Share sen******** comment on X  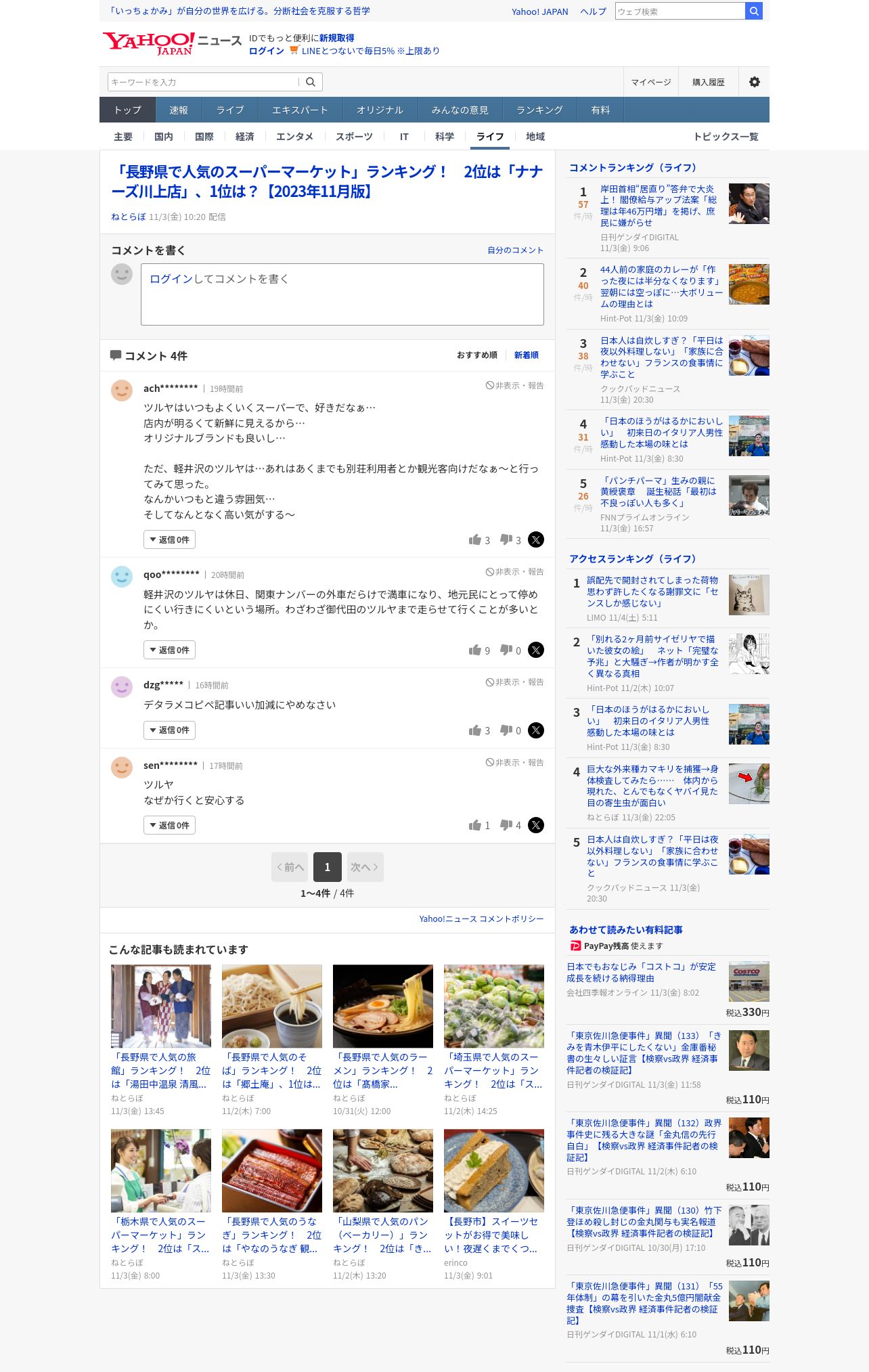coord(536,825)
